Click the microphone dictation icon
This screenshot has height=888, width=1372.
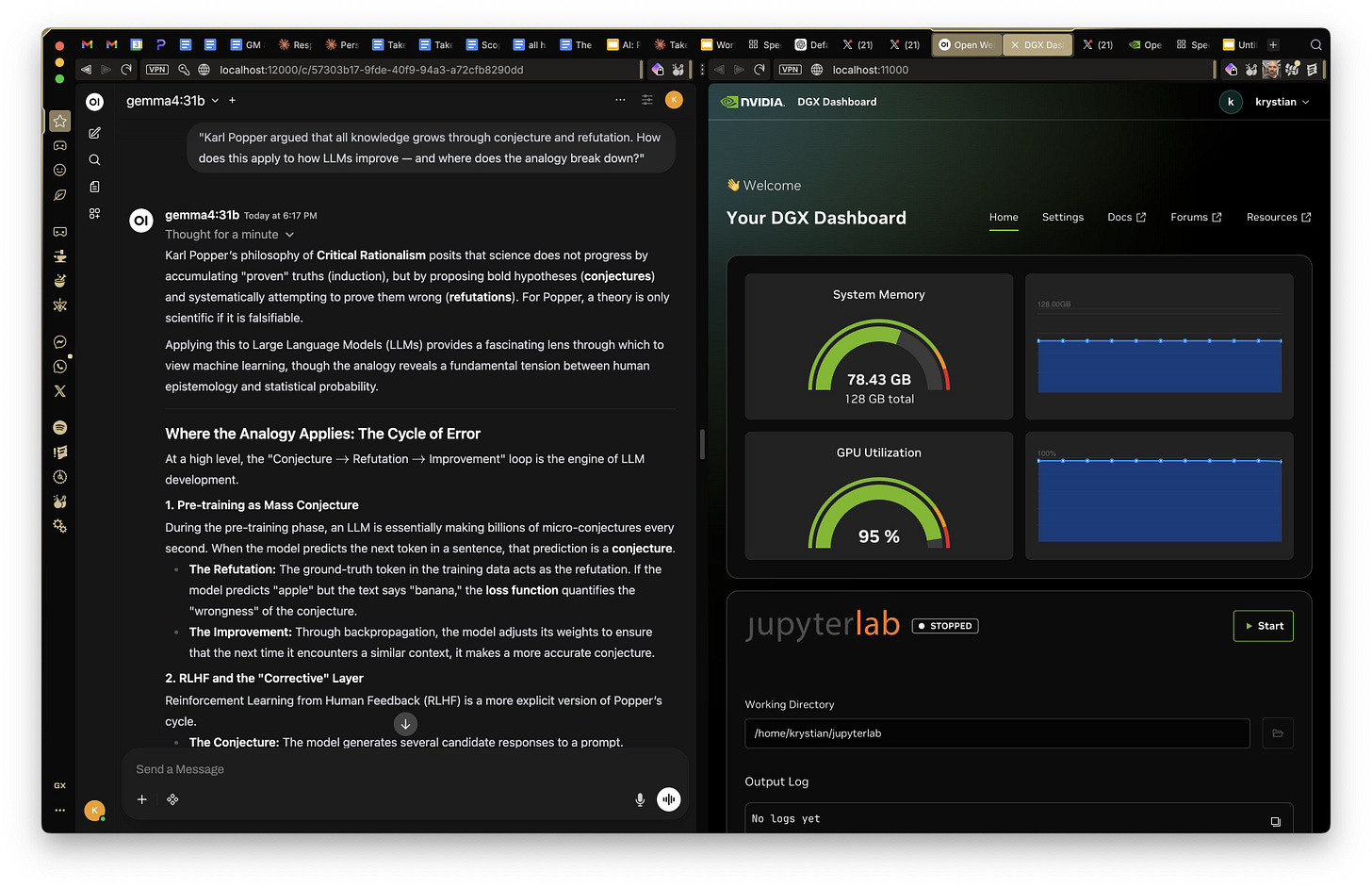(640, 799)
